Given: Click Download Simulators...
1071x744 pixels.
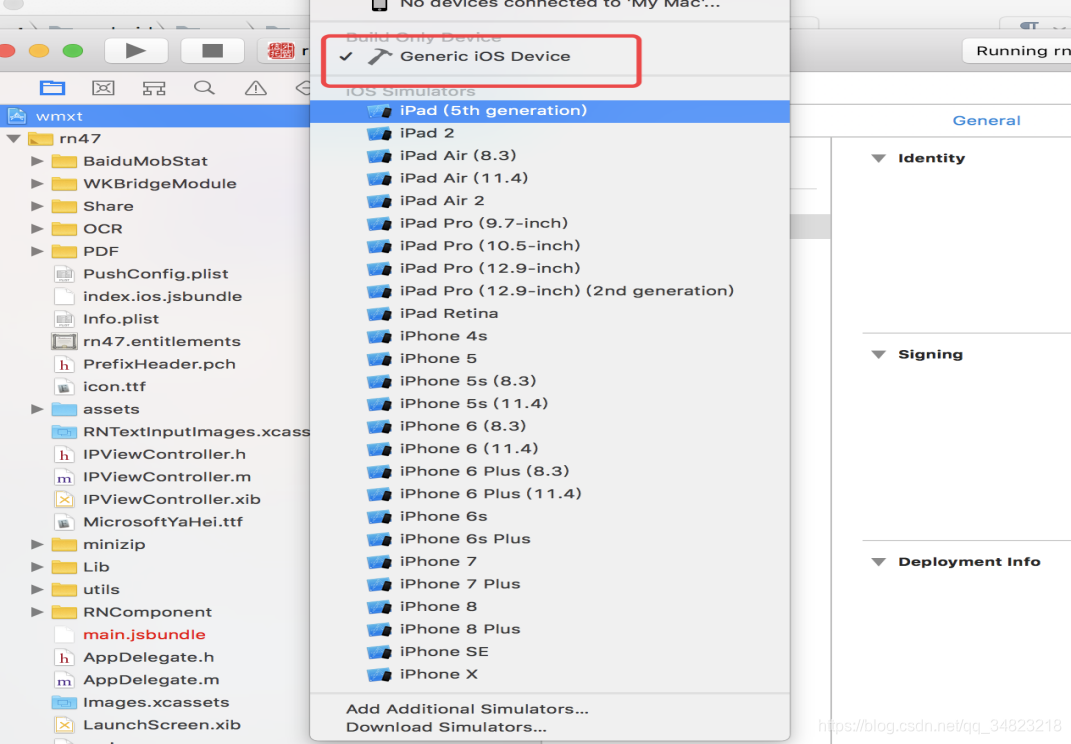Looking at the screenshot, I should click(x=550, y=728).
